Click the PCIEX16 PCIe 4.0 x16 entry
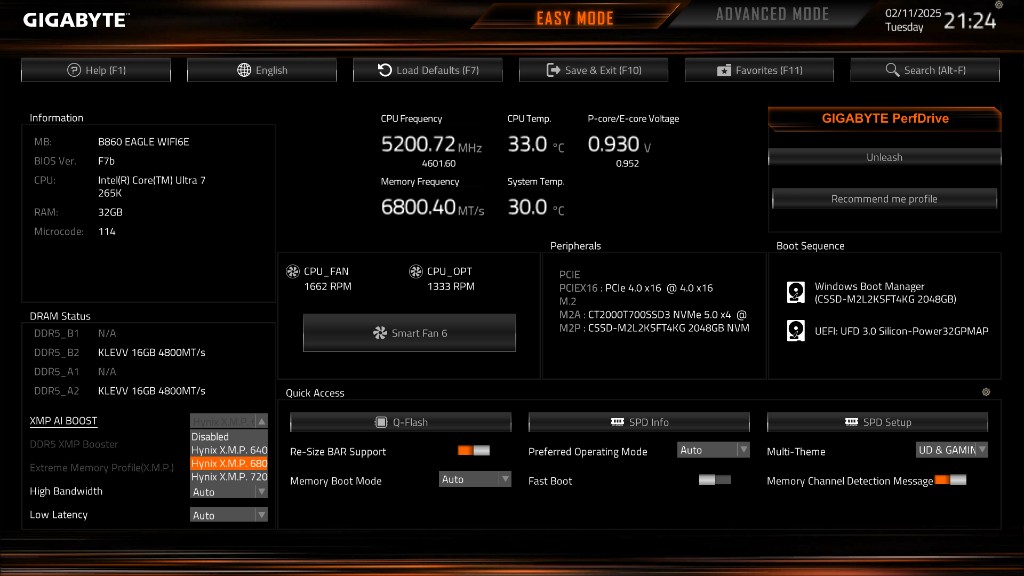This screenshot has height=576, width=1024. tap(635, 288)
